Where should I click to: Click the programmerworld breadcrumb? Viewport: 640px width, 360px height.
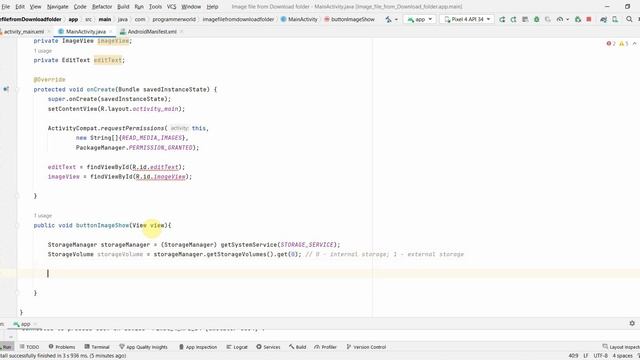(174, 19)
